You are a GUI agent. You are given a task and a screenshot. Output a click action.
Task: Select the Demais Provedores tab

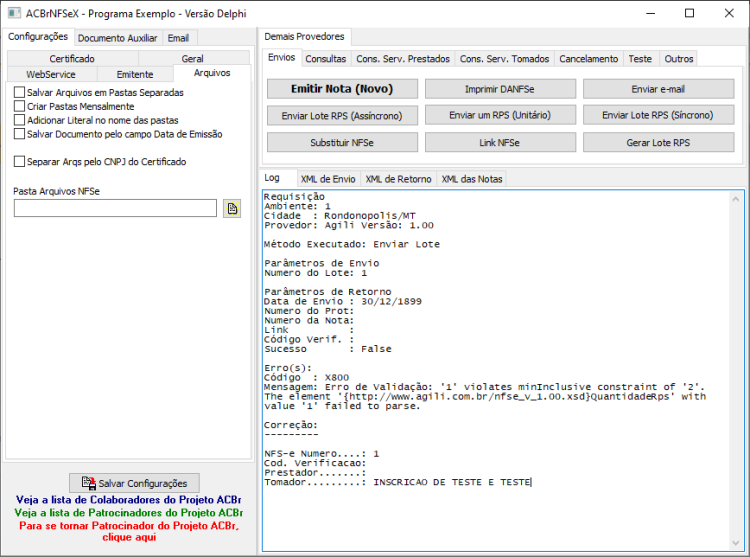pos(304,37)
